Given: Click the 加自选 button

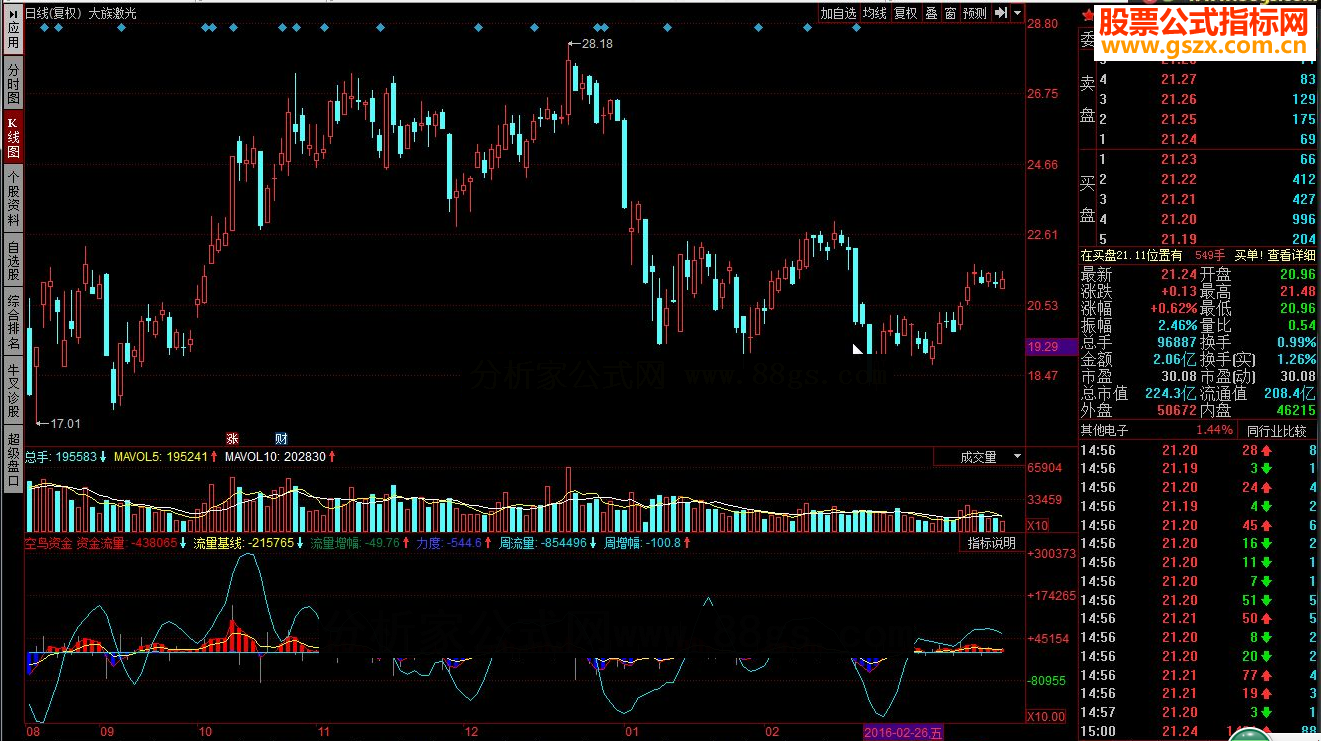Looking at the screenshot, I should [x=838, y=13].
